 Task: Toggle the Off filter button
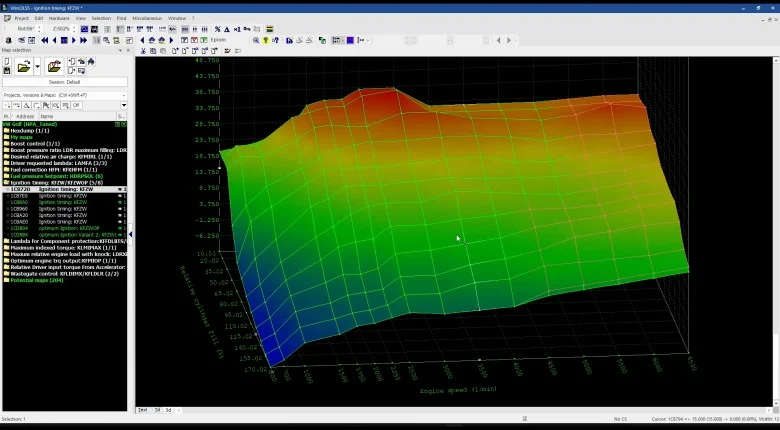coord(76,105)
